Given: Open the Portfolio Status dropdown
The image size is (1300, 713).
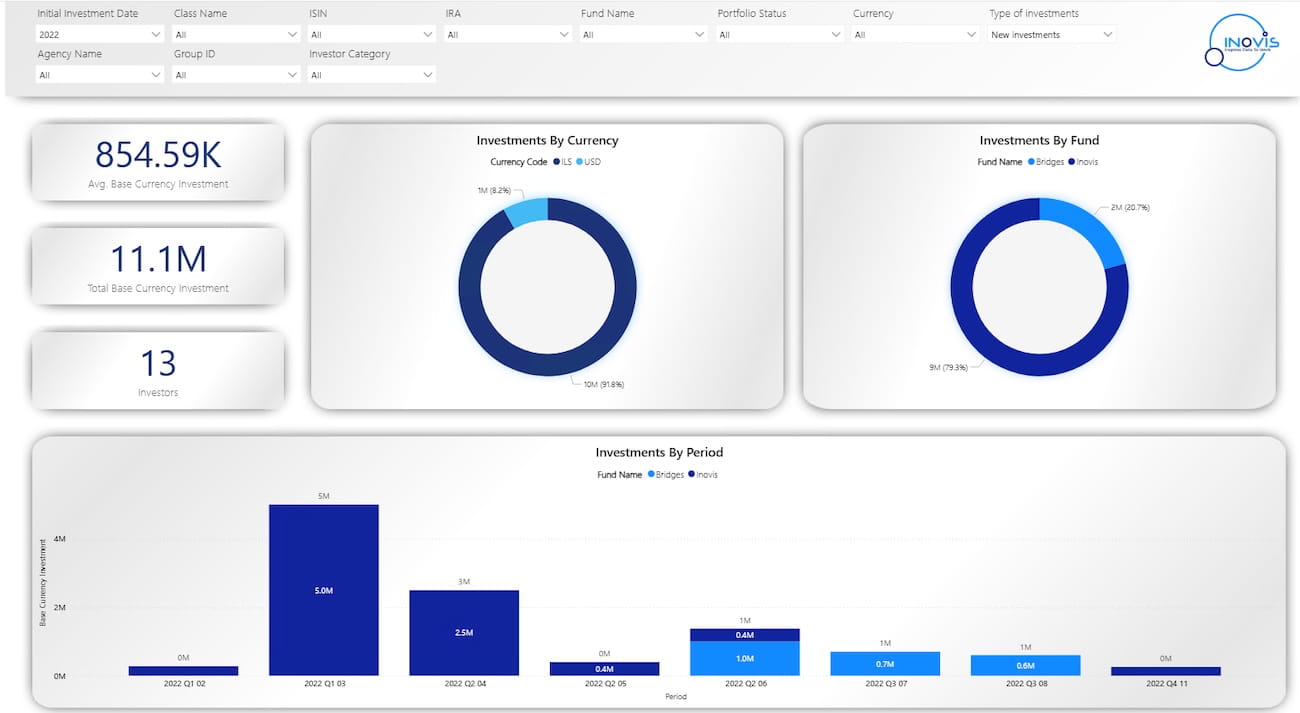Looking at the screenshot, I should tap(779, 35).
